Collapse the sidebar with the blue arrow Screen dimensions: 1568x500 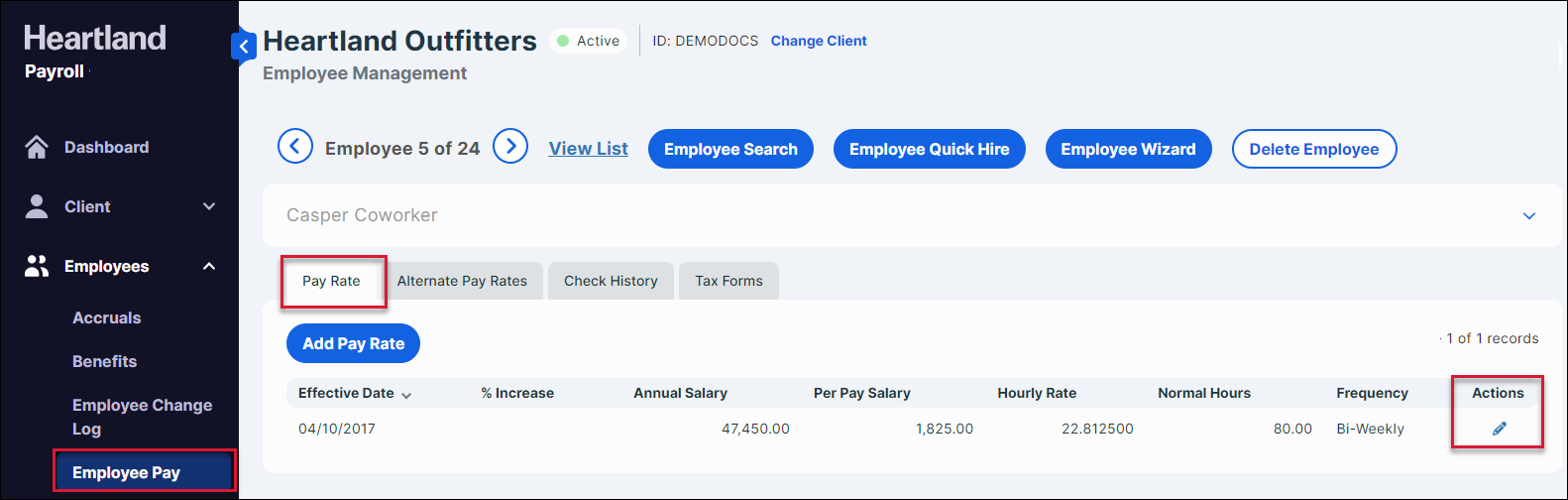click(x=243, y=46)
